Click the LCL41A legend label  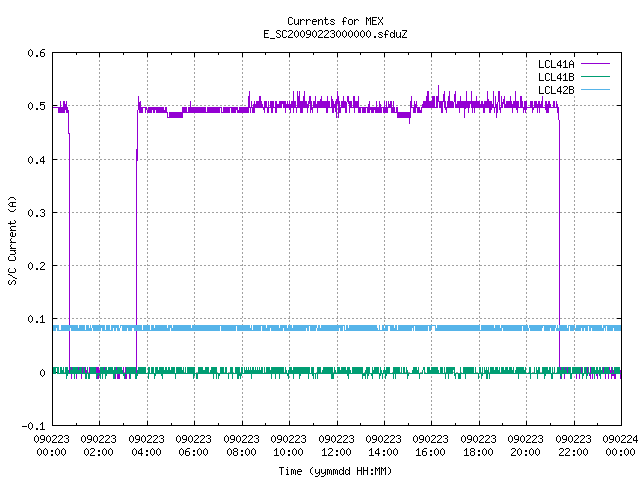click(x=556, y=64)
